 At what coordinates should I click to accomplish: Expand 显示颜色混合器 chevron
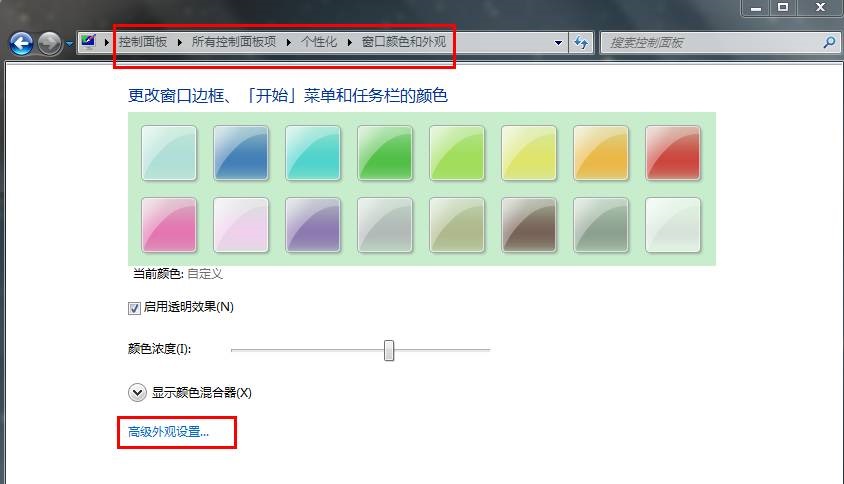click(137, 392)
